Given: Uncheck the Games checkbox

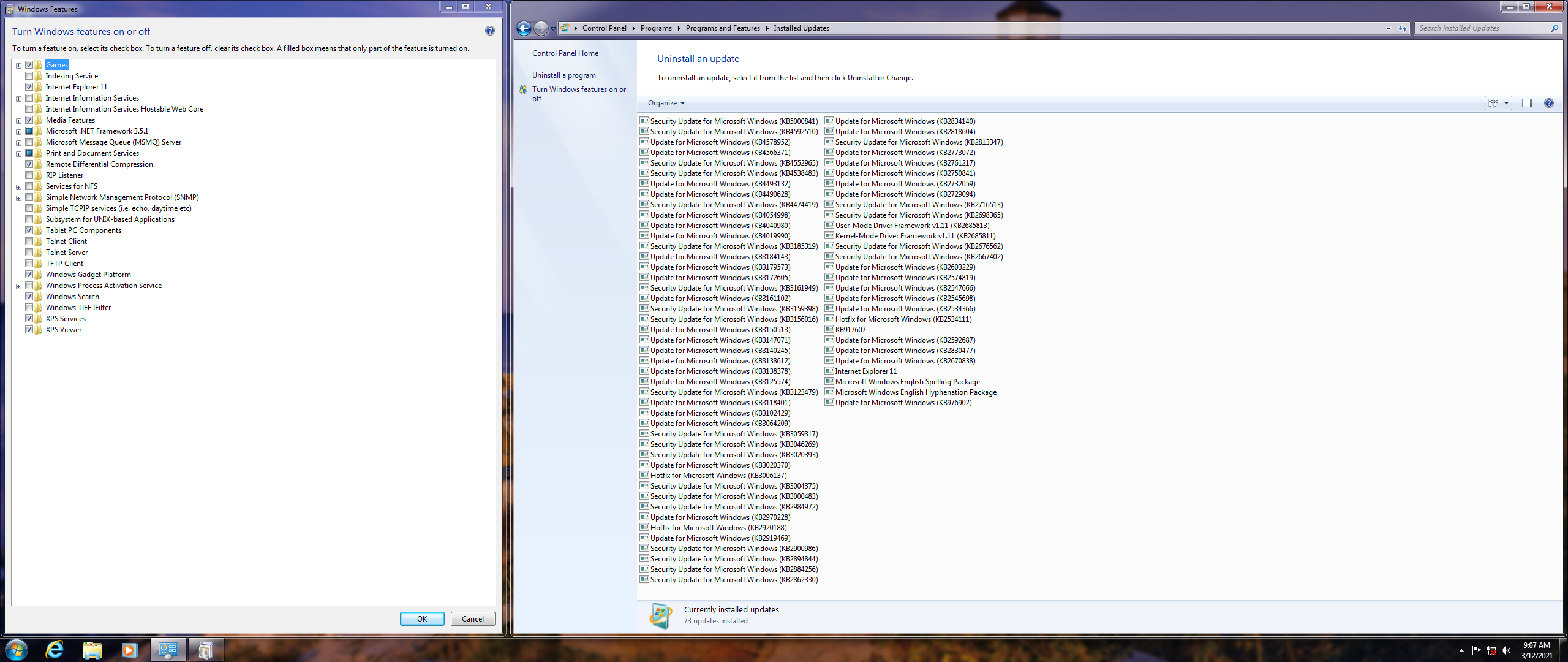Looking at the screenshot, I should 29,65.
